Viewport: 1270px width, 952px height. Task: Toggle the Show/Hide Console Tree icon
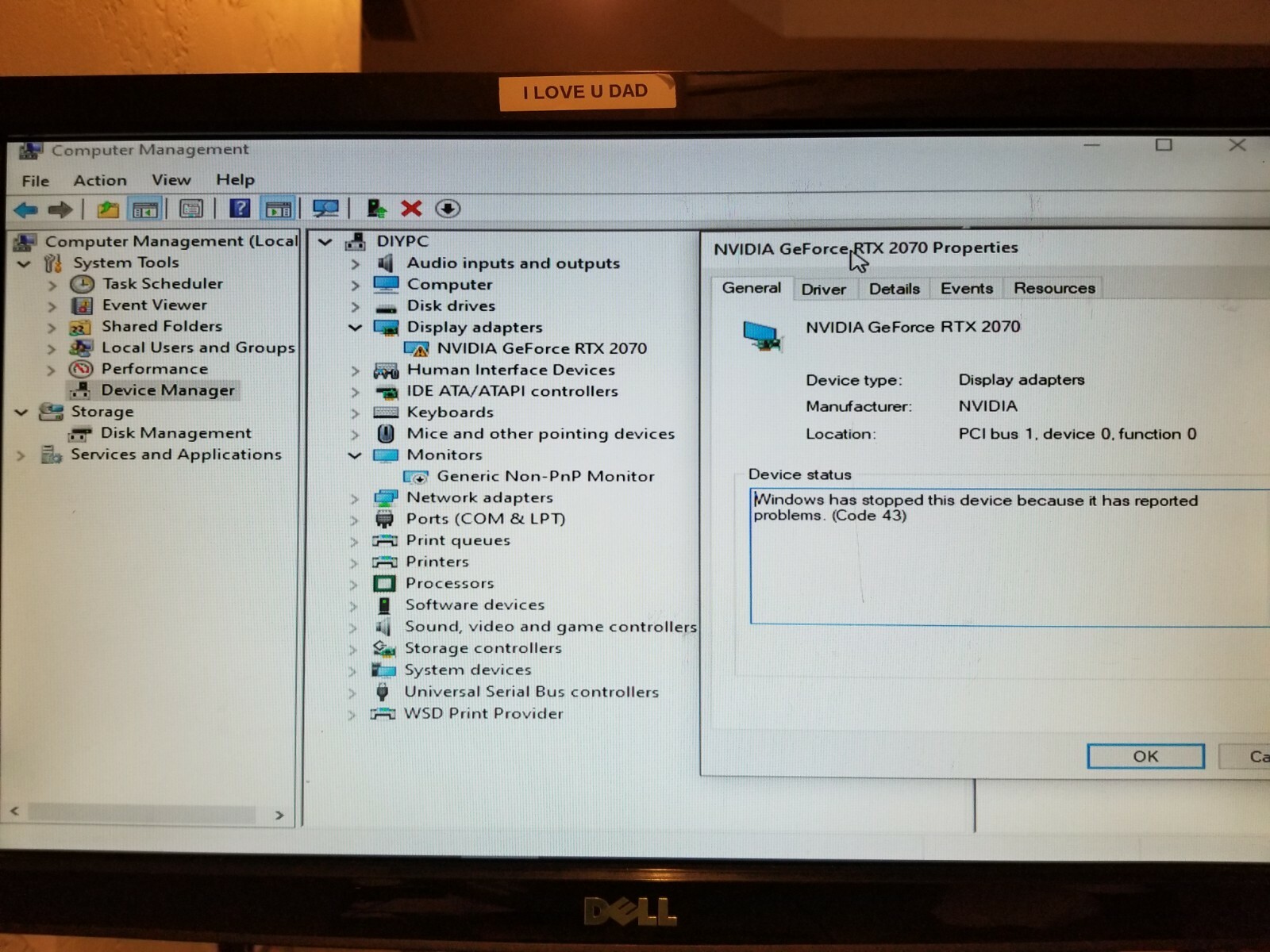145,209
